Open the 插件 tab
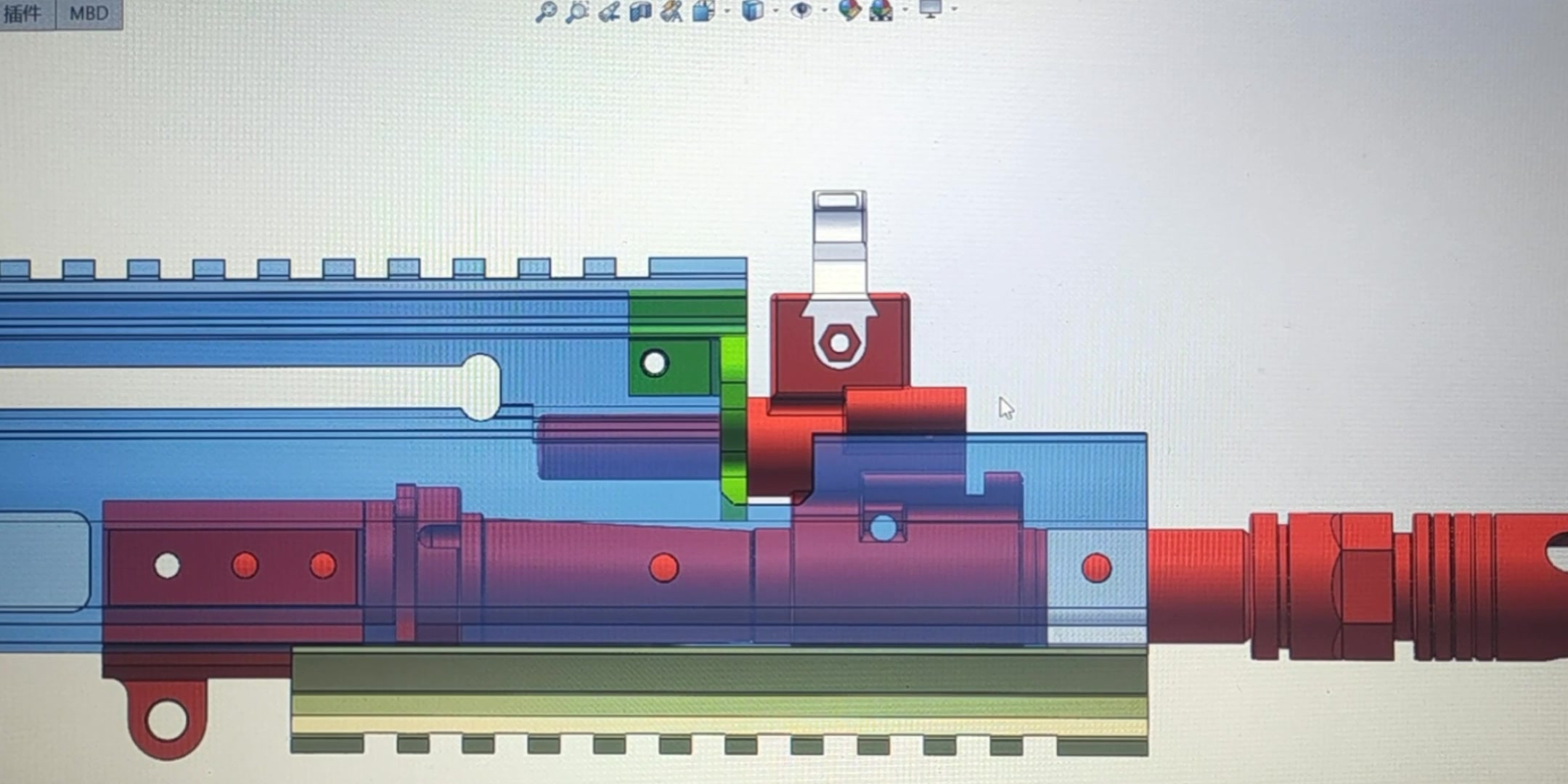Screen dimensions: 1568x784 [23, 13]
